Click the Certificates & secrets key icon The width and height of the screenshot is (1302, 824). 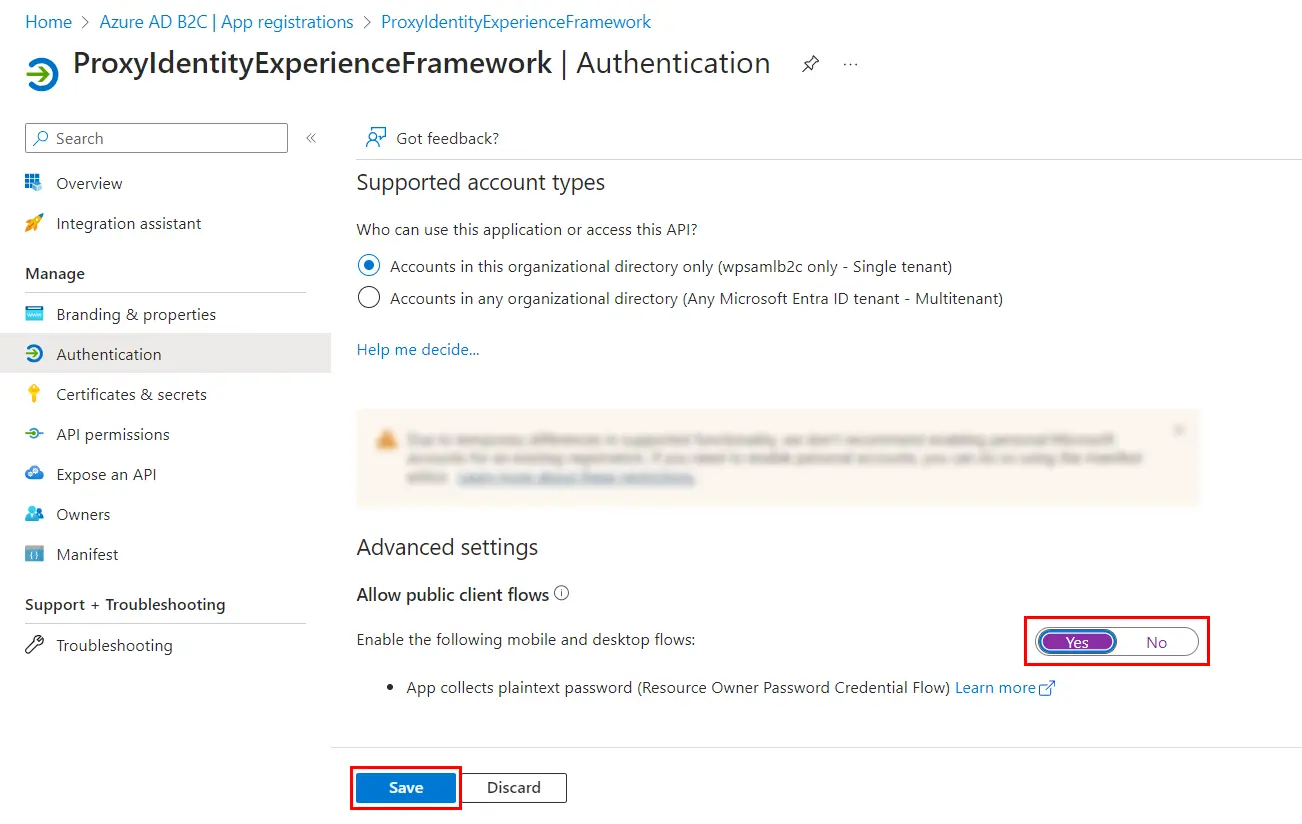[x=34, y=394]
